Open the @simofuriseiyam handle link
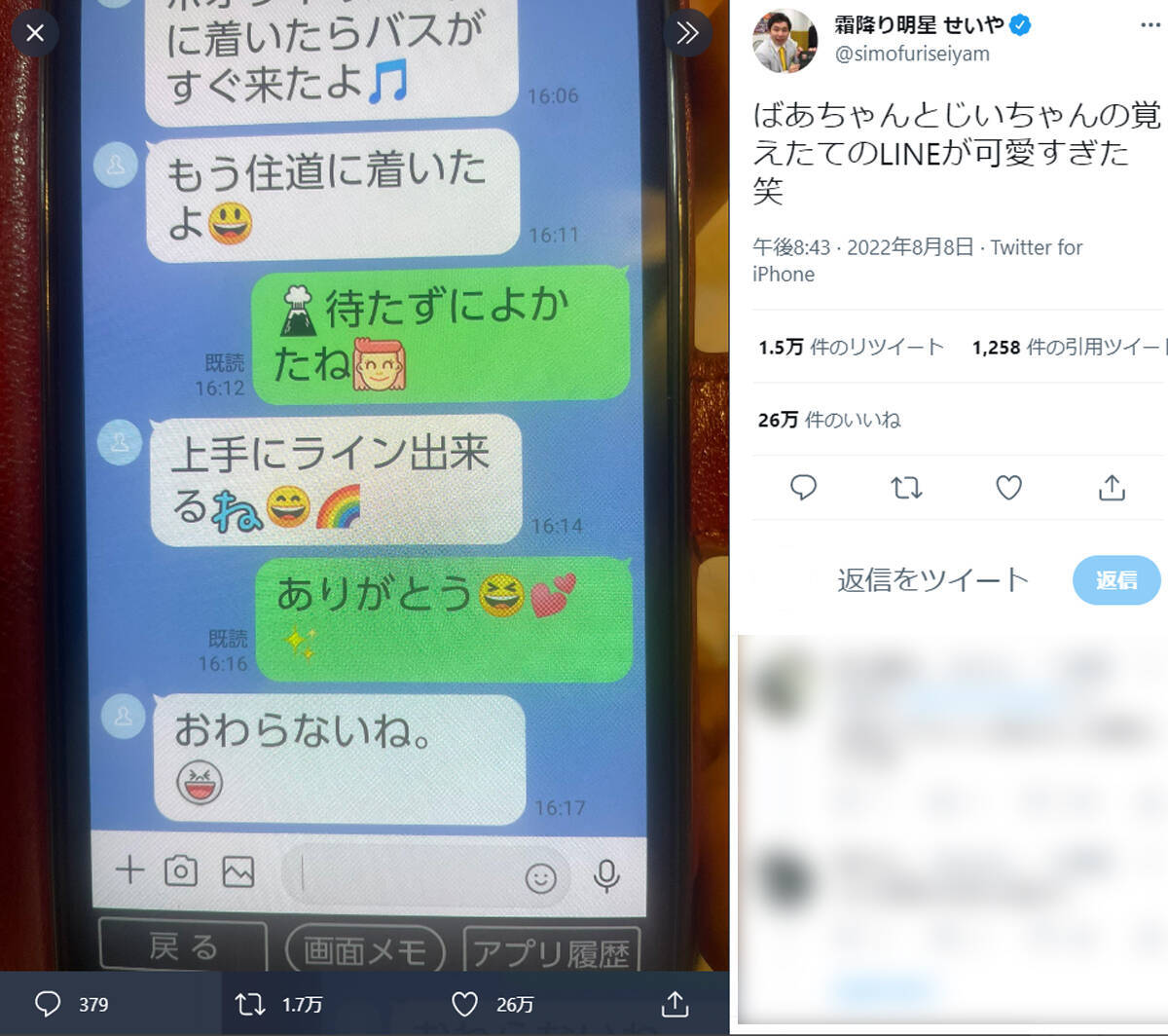The image size is (1168, 1036). 912,55
